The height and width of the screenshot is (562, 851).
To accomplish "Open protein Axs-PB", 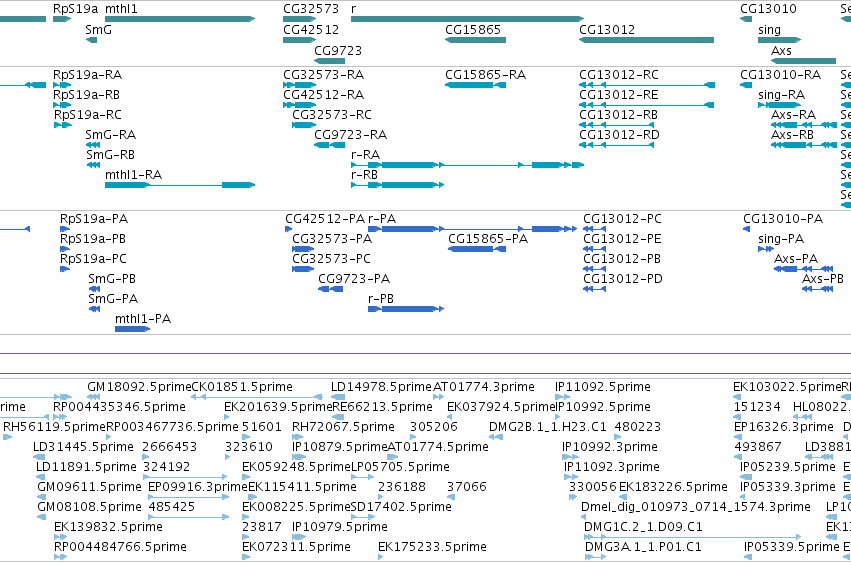I will (817, 289).
